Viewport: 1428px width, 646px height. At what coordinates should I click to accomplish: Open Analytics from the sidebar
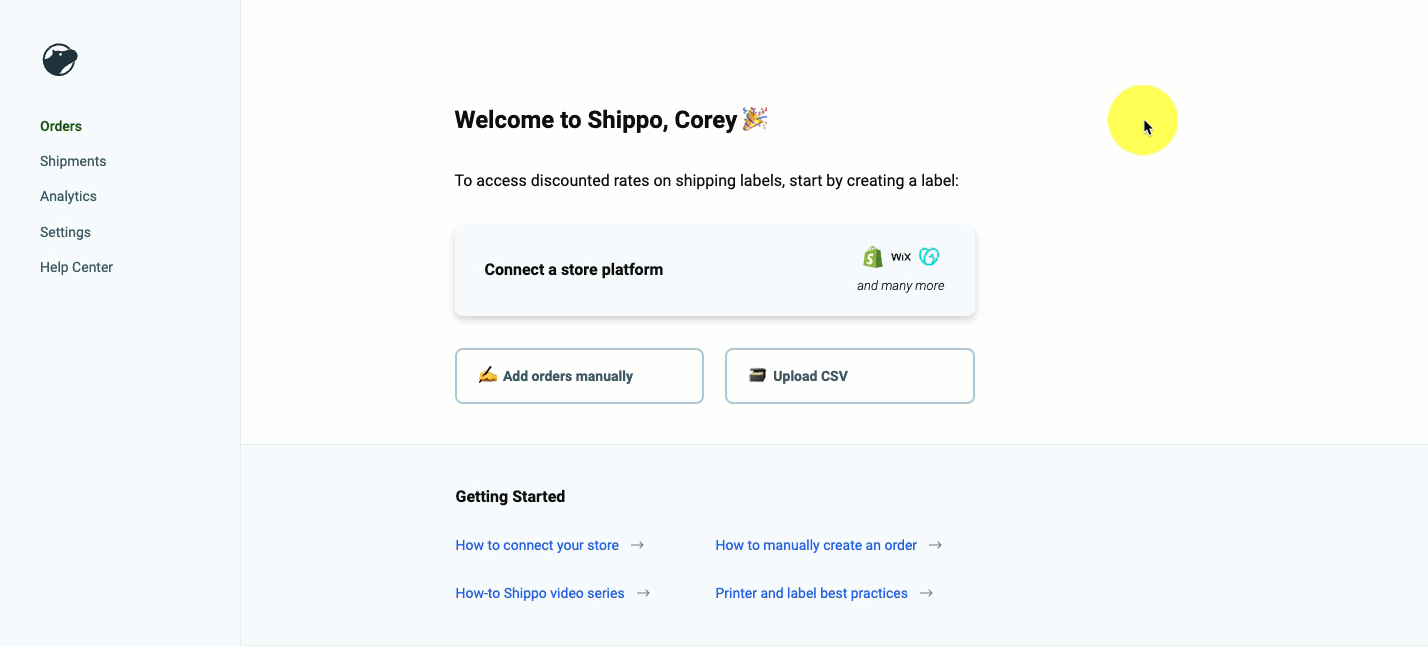click(68, 196)
